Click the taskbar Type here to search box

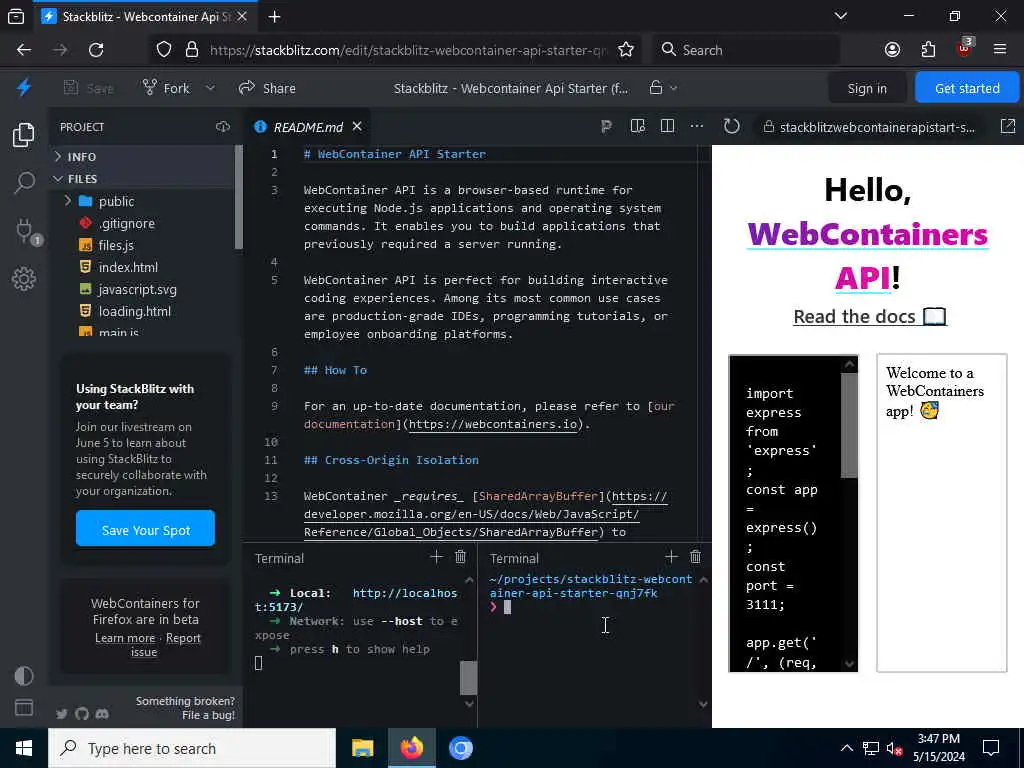192,748
